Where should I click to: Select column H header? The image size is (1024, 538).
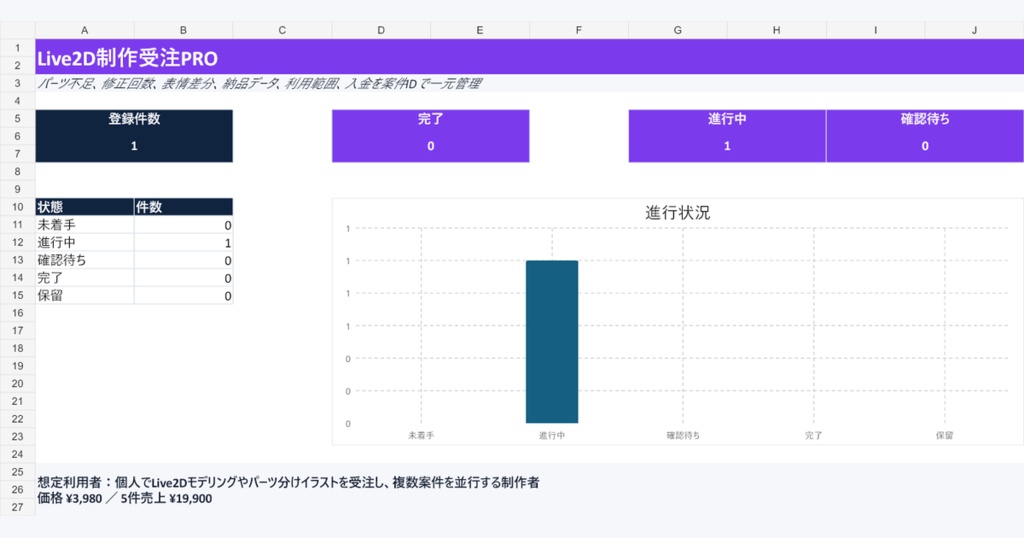776,30
